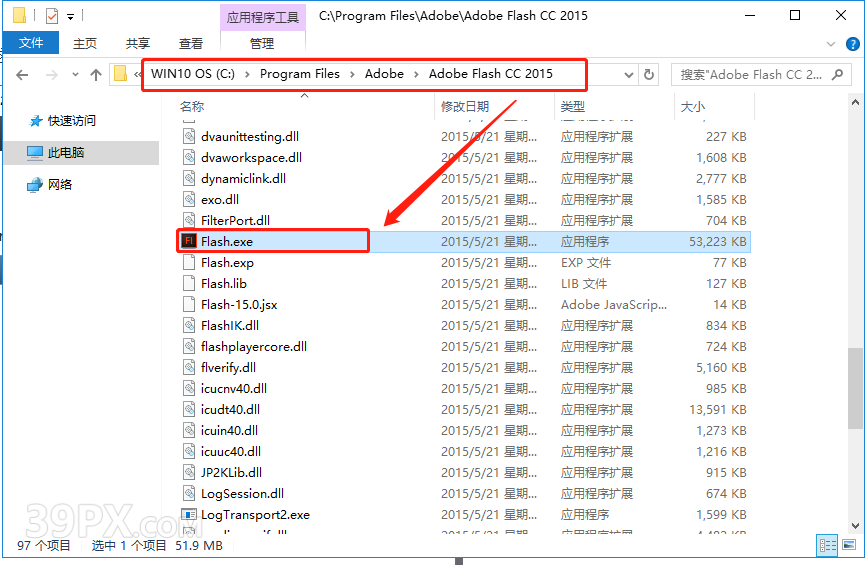Click the FilterPort.dll file icon
The image size is (866, 565).
point(189,220)
